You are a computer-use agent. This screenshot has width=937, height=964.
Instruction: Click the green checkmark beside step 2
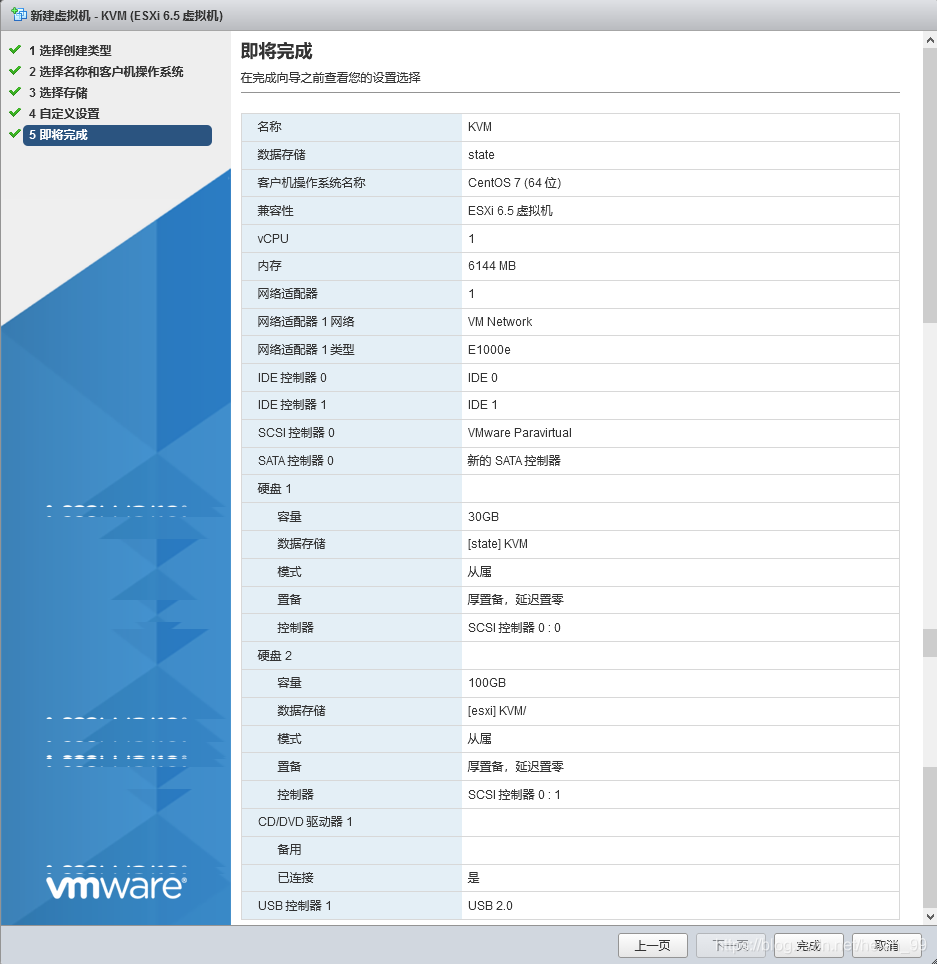[15, 71]
